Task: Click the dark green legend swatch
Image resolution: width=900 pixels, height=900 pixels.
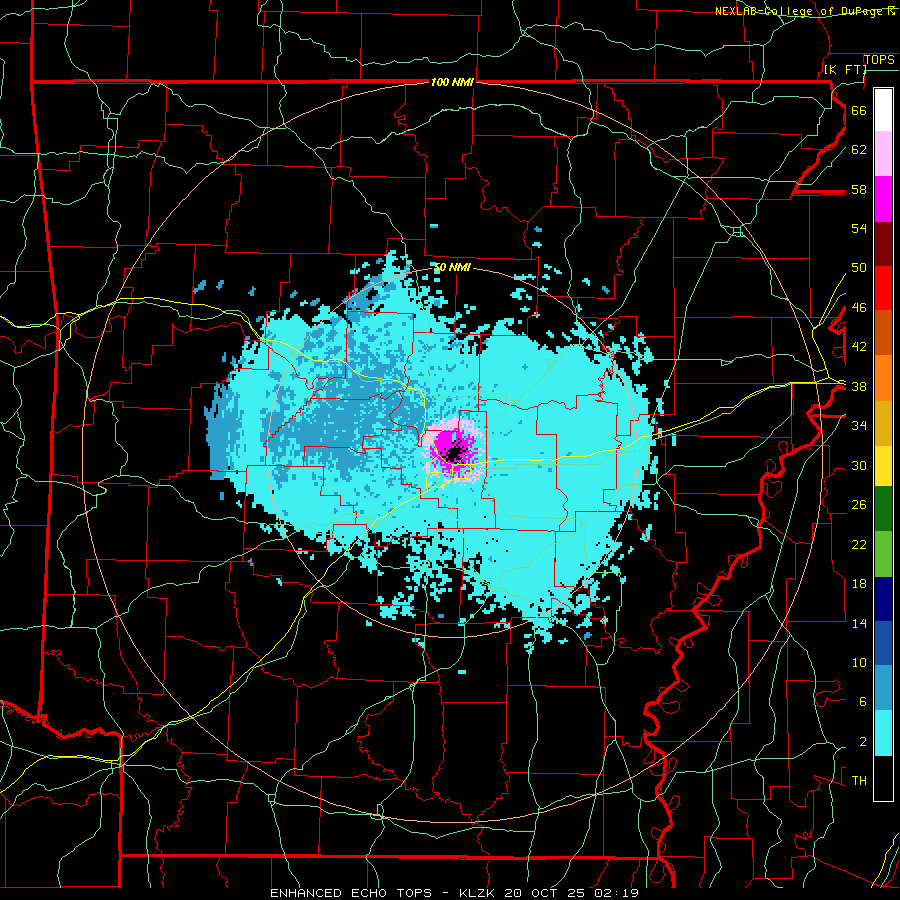Action: (x=883, y=509)
